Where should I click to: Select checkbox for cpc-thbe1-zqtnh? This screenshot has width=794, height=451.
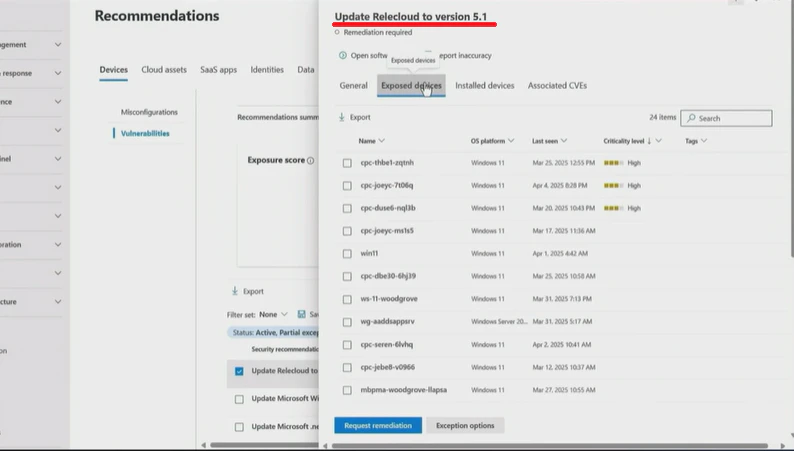pos(347,163)
